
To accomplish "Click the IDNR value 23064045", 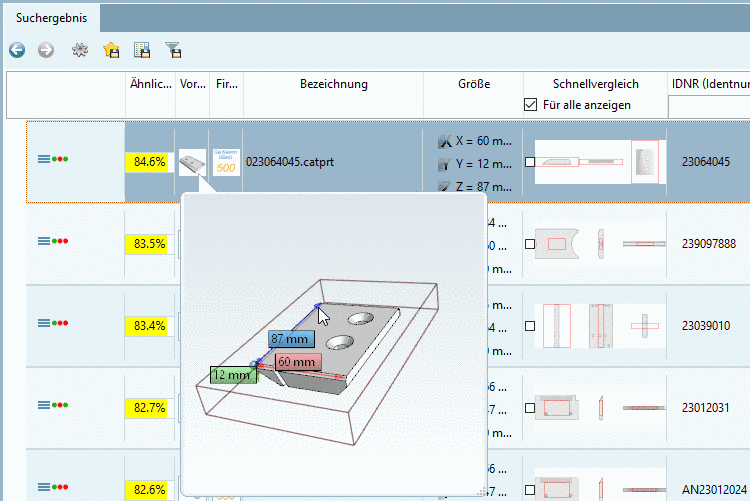I will click(x=706, y=162).
